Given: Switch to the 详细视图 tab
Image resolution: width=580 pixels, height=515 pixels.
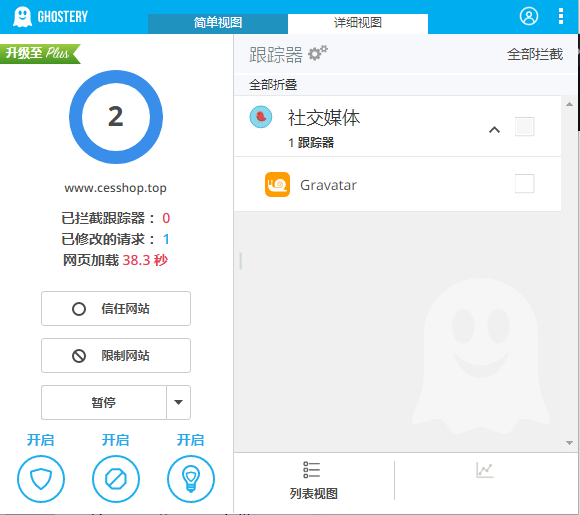Looking at the screenshot, I should click(x=358, y=23).
